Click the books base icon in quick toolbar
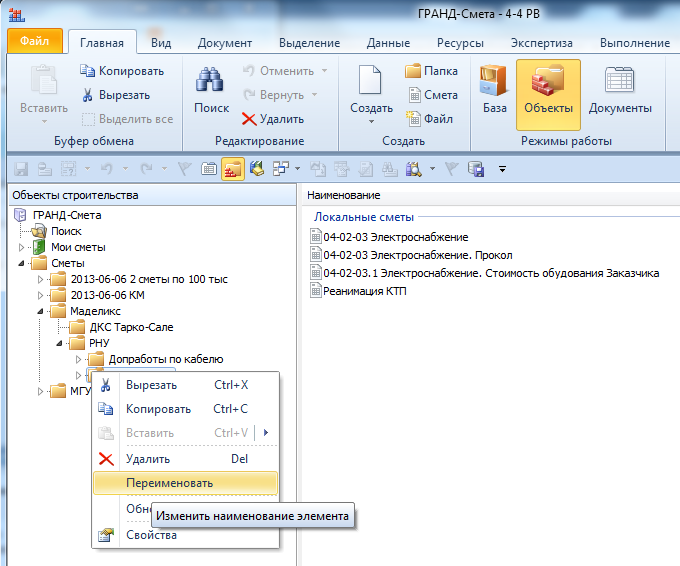 pyautogui.click(x=257, y=169)
